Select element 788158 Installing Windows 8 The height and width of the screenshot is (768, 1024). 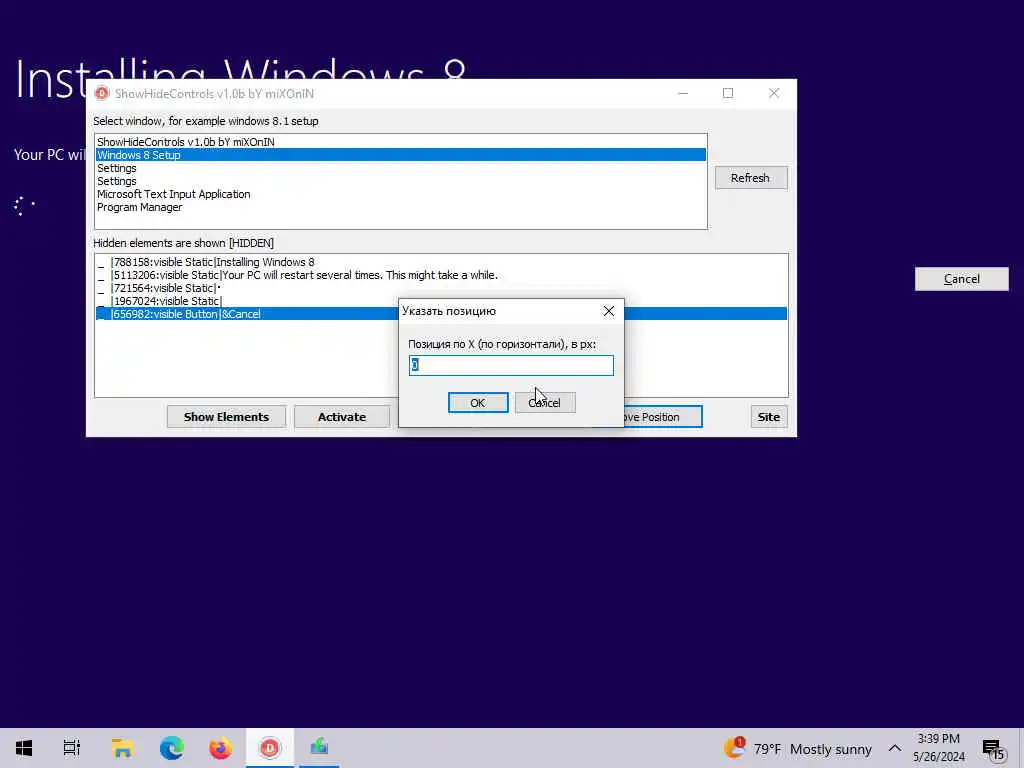click(x=441, y=262)
